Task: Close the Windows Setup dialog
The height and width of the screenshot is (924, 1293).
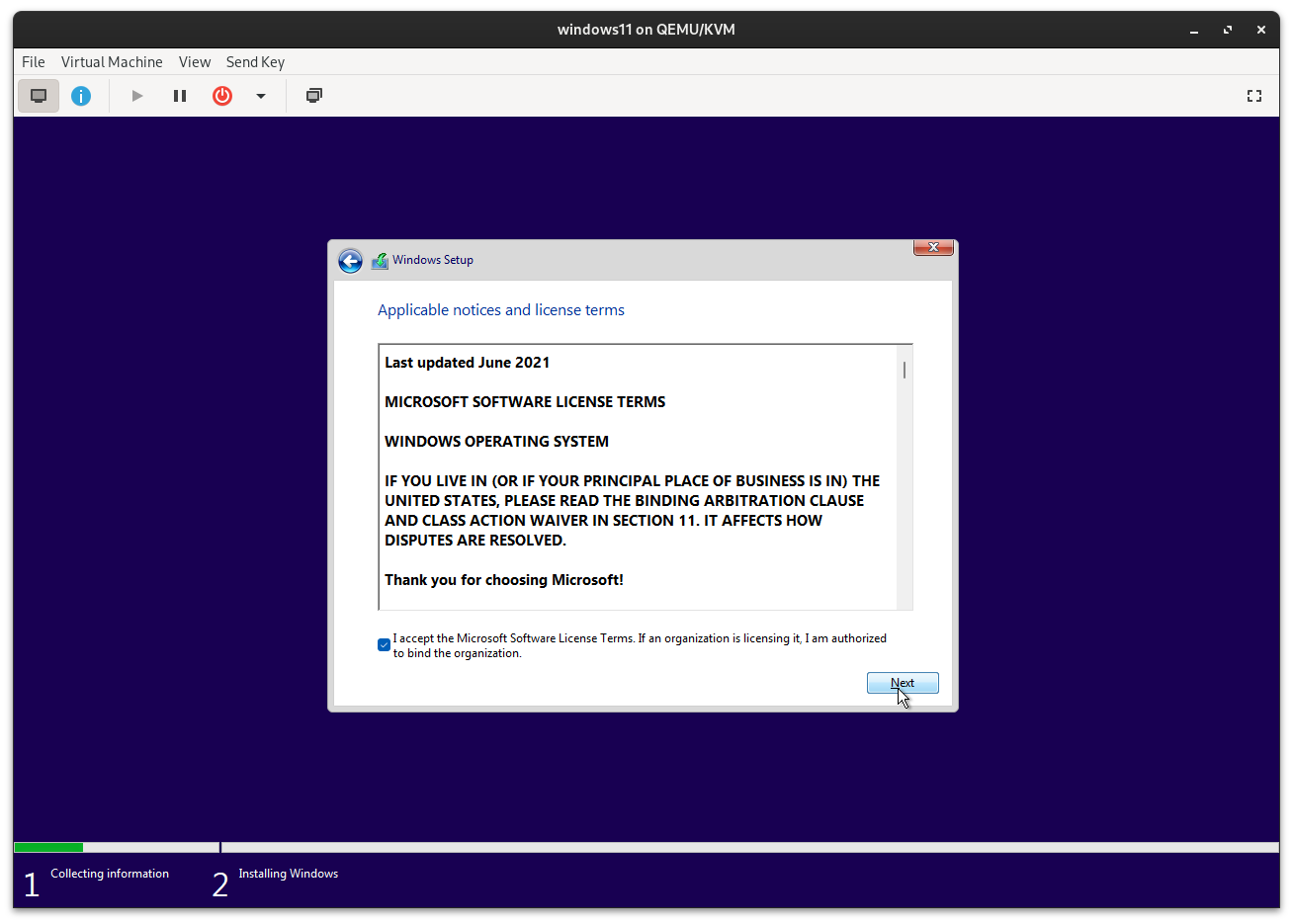Action: pyautogui.click(x=933, y=247)
